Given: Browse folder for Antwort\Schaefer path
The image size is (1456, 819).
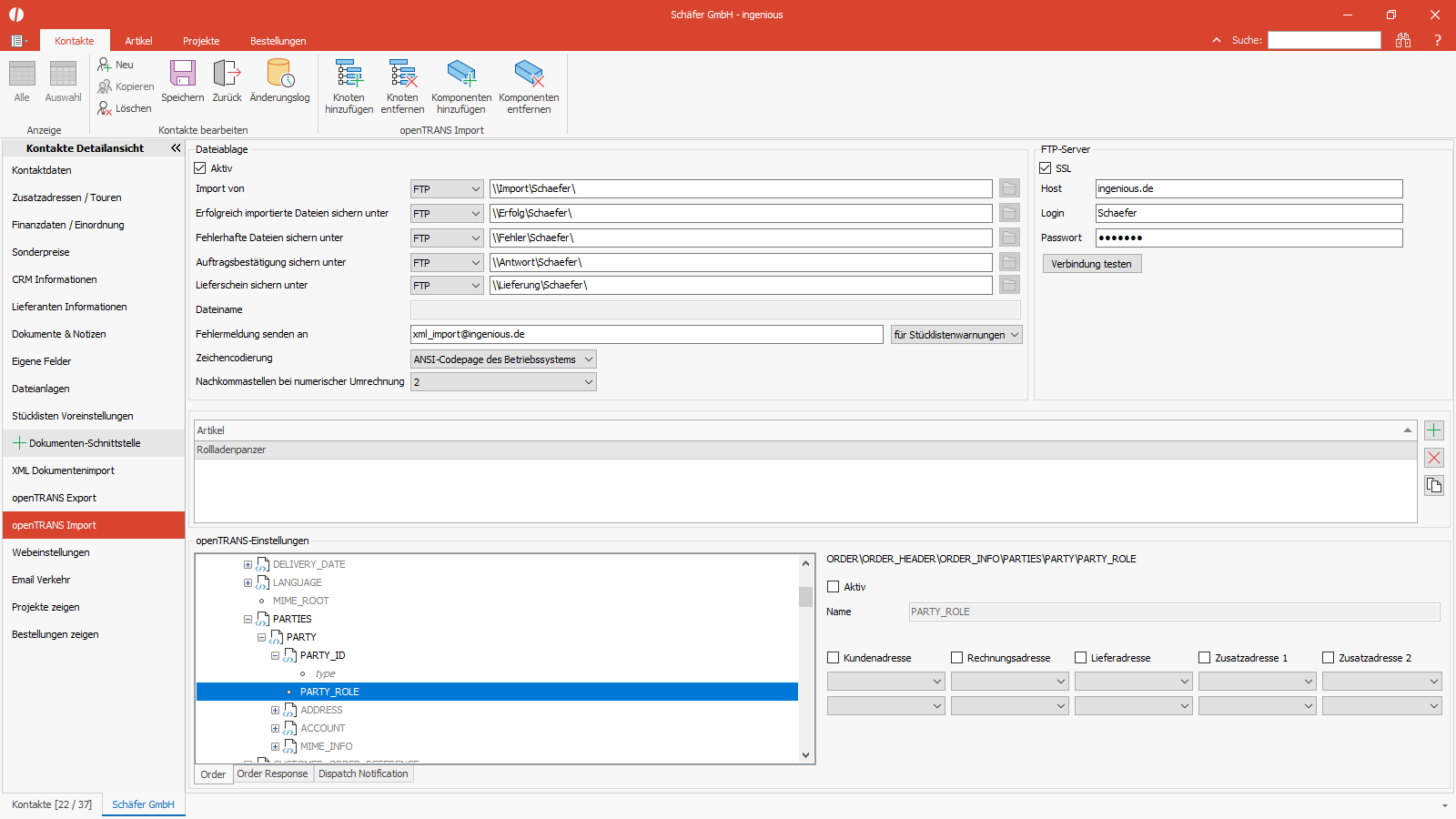Looking at the screenshot, I should pyautogui.click(x=1009, y=262).
